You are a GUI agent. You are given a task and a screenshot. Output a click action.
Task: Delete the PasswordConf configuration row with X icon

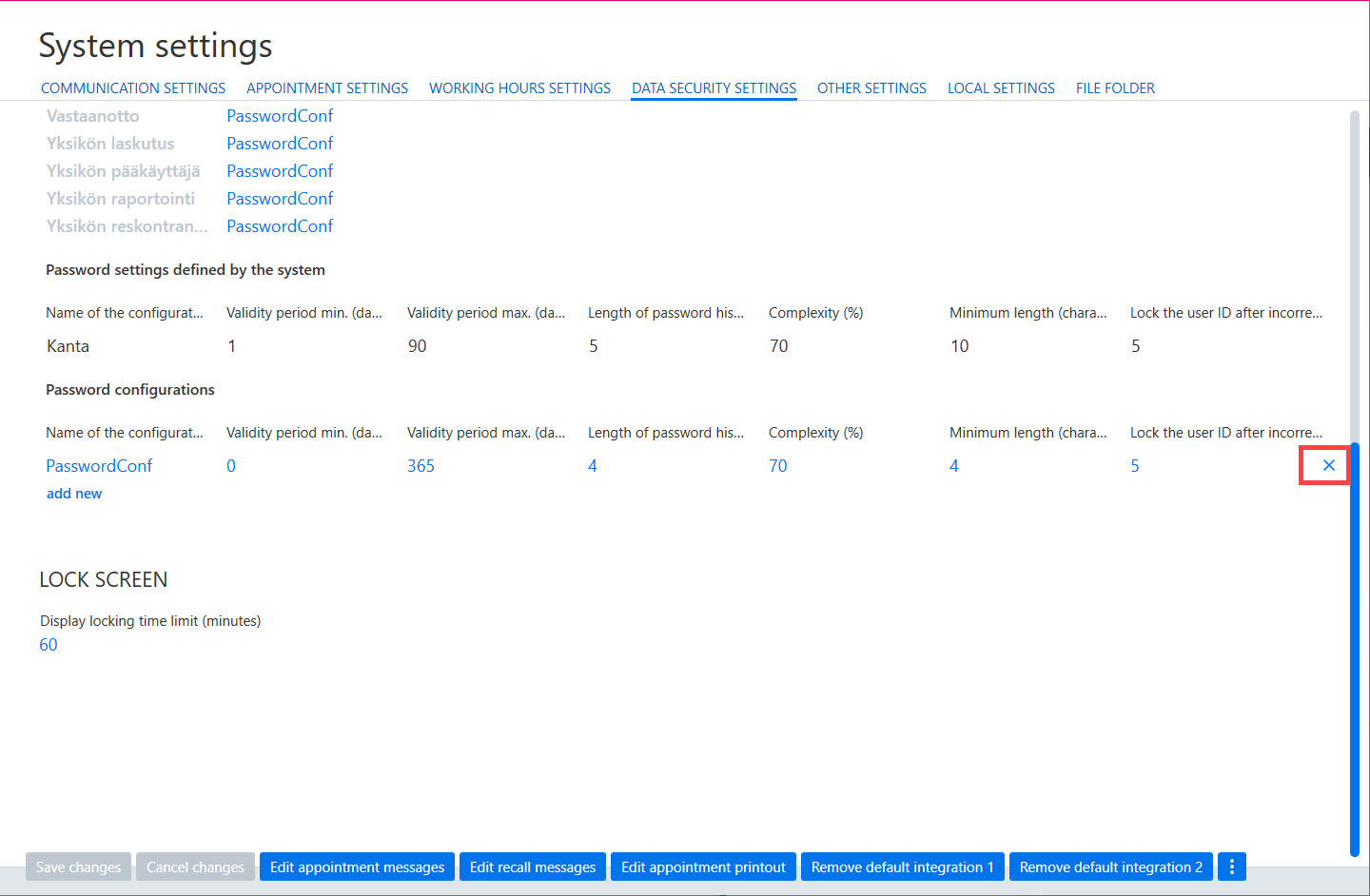pyautogui.click(x=1329, y=465)
